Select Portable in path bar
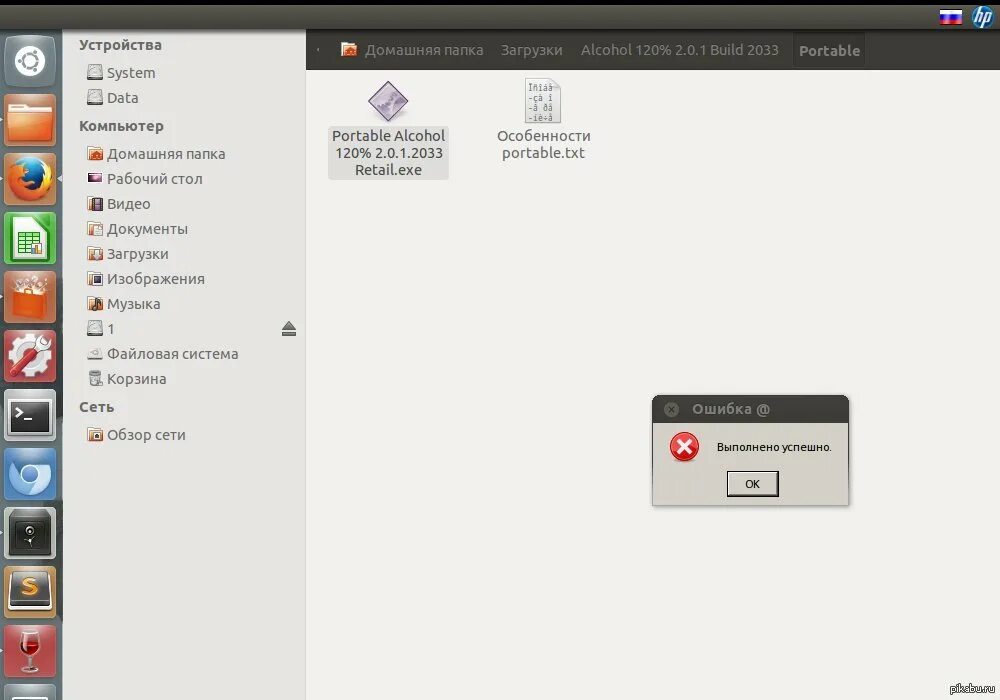 tap(829, 50)
